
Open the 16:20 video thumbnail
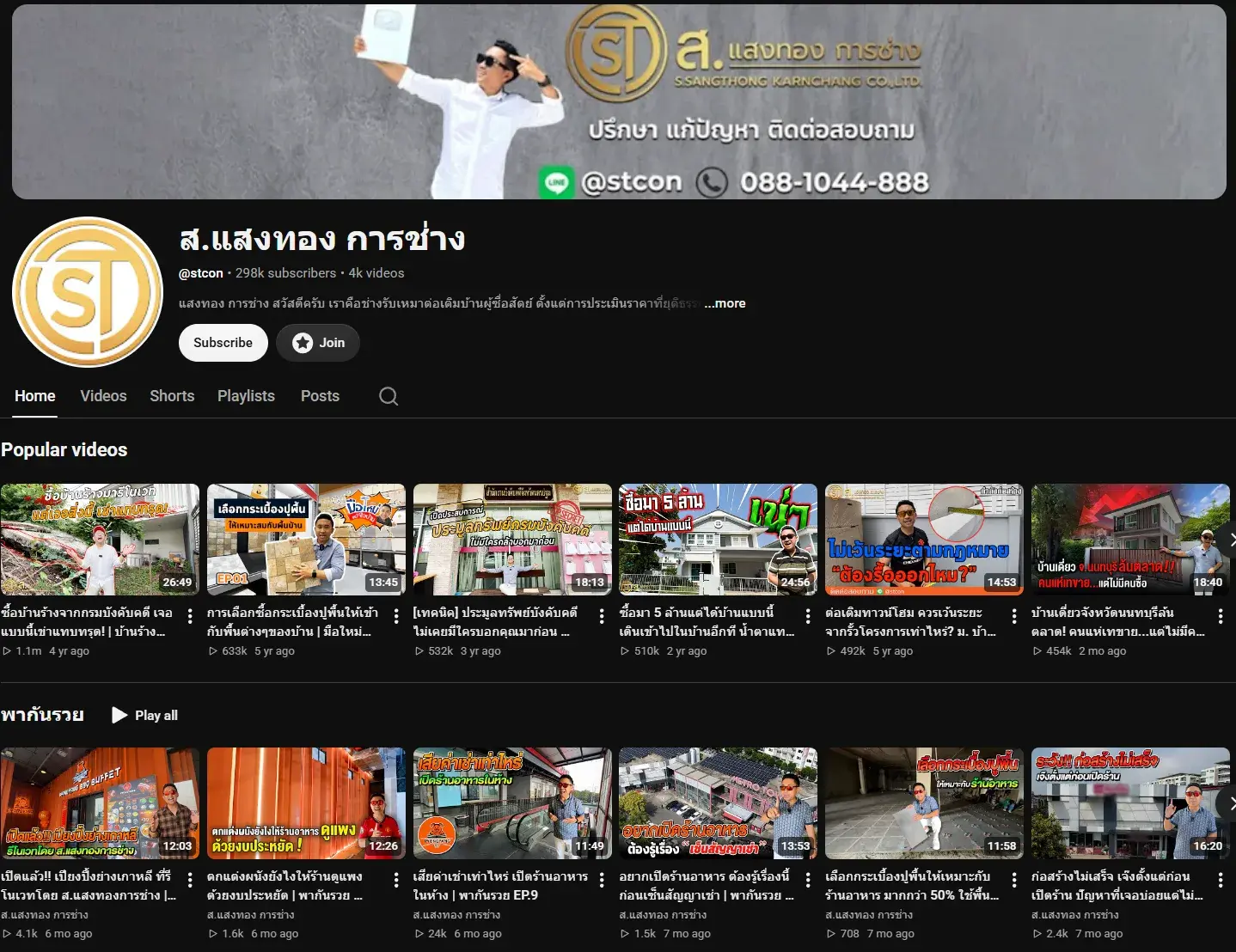[1130, 803]
